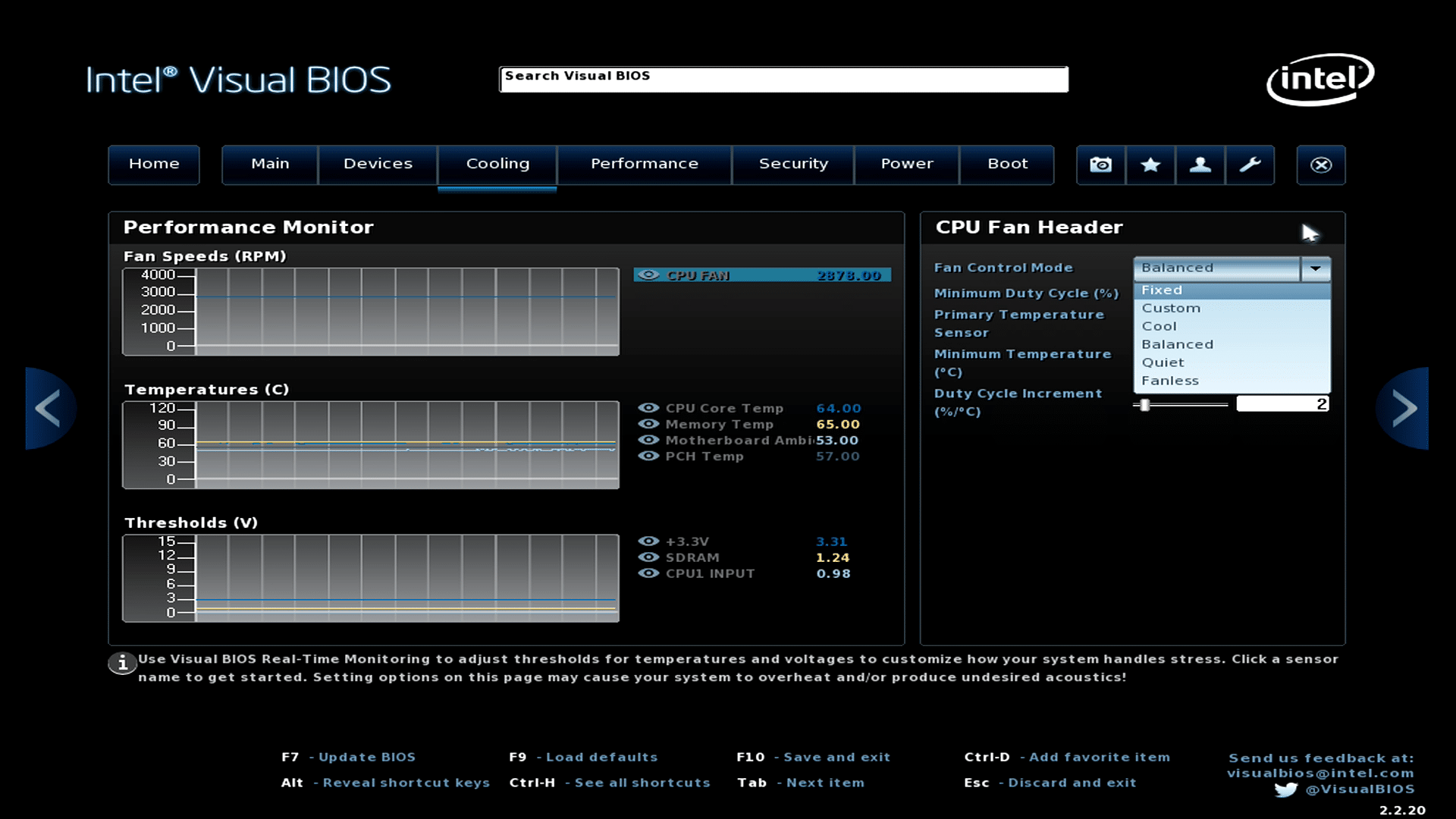
Task: Switch to the Boot tab
Action: (x=1008, y=165)
